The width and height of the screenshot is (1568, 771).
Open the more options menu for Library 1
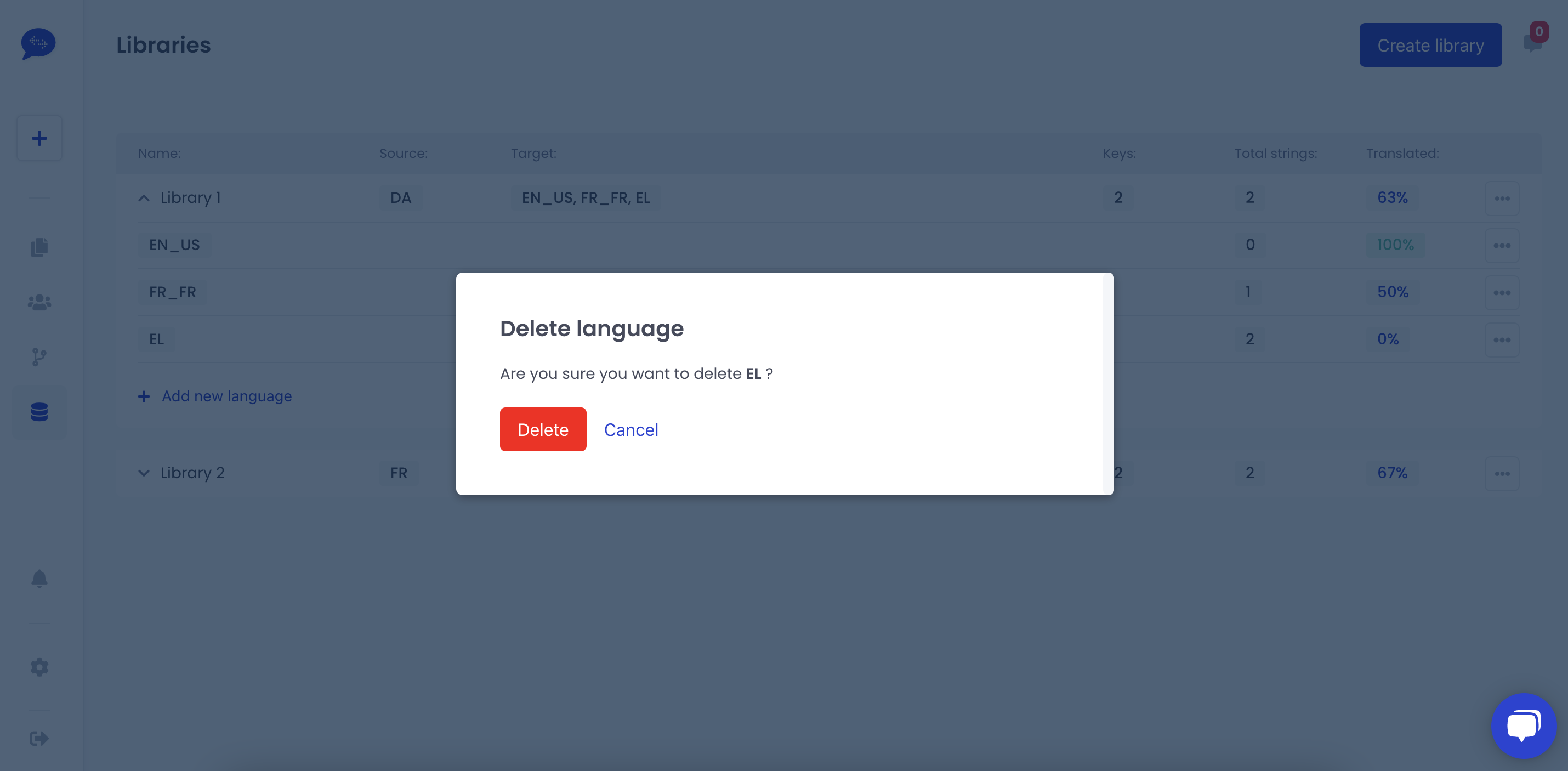point(1502,199)
